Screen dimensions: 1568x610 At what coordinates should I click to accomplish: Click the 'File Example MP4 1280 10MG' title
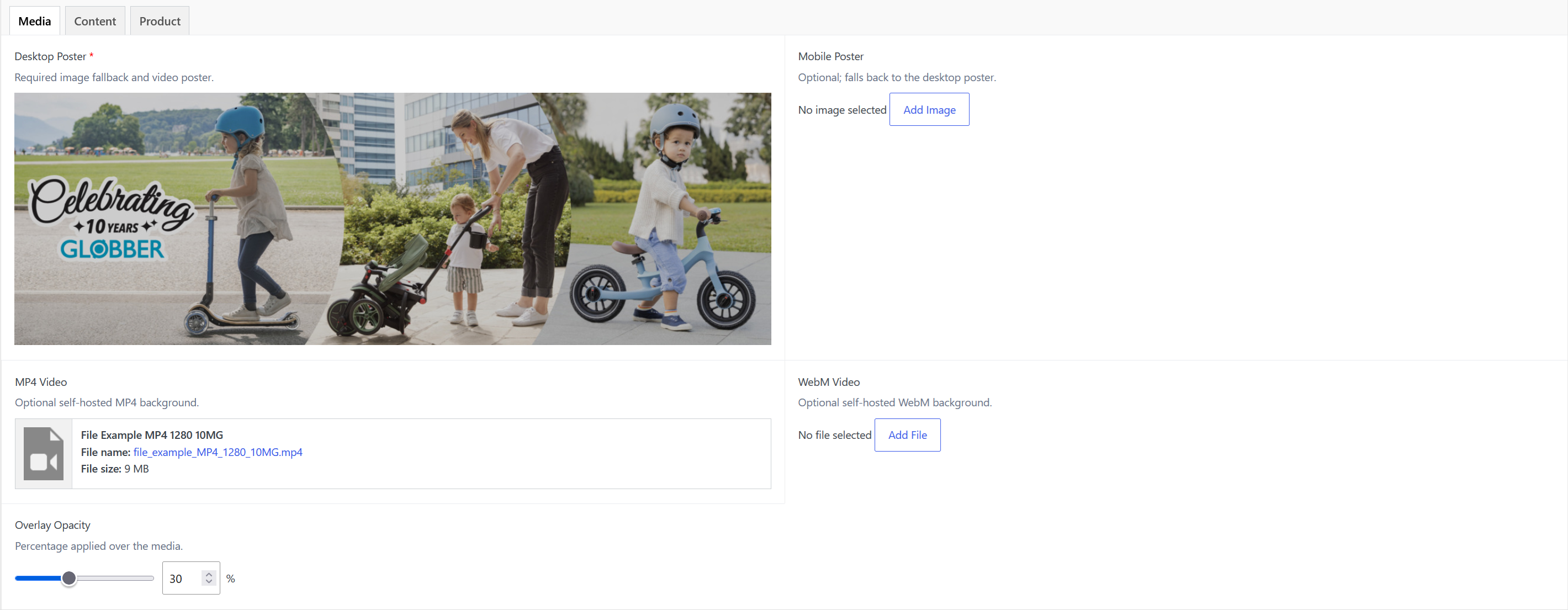tap(152, 434)
